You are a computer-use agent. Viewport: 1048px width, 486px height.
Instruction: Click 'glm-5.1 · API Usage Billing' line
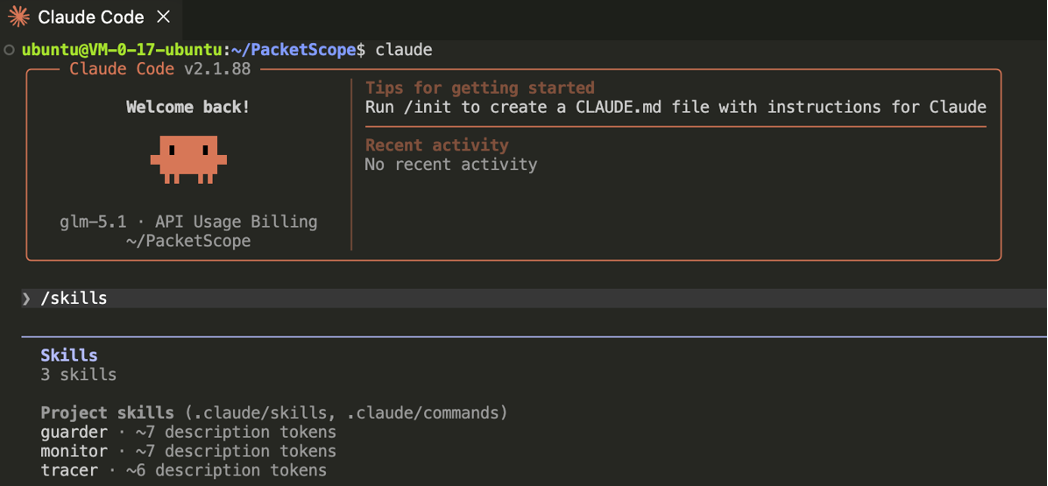click(188, 222)
